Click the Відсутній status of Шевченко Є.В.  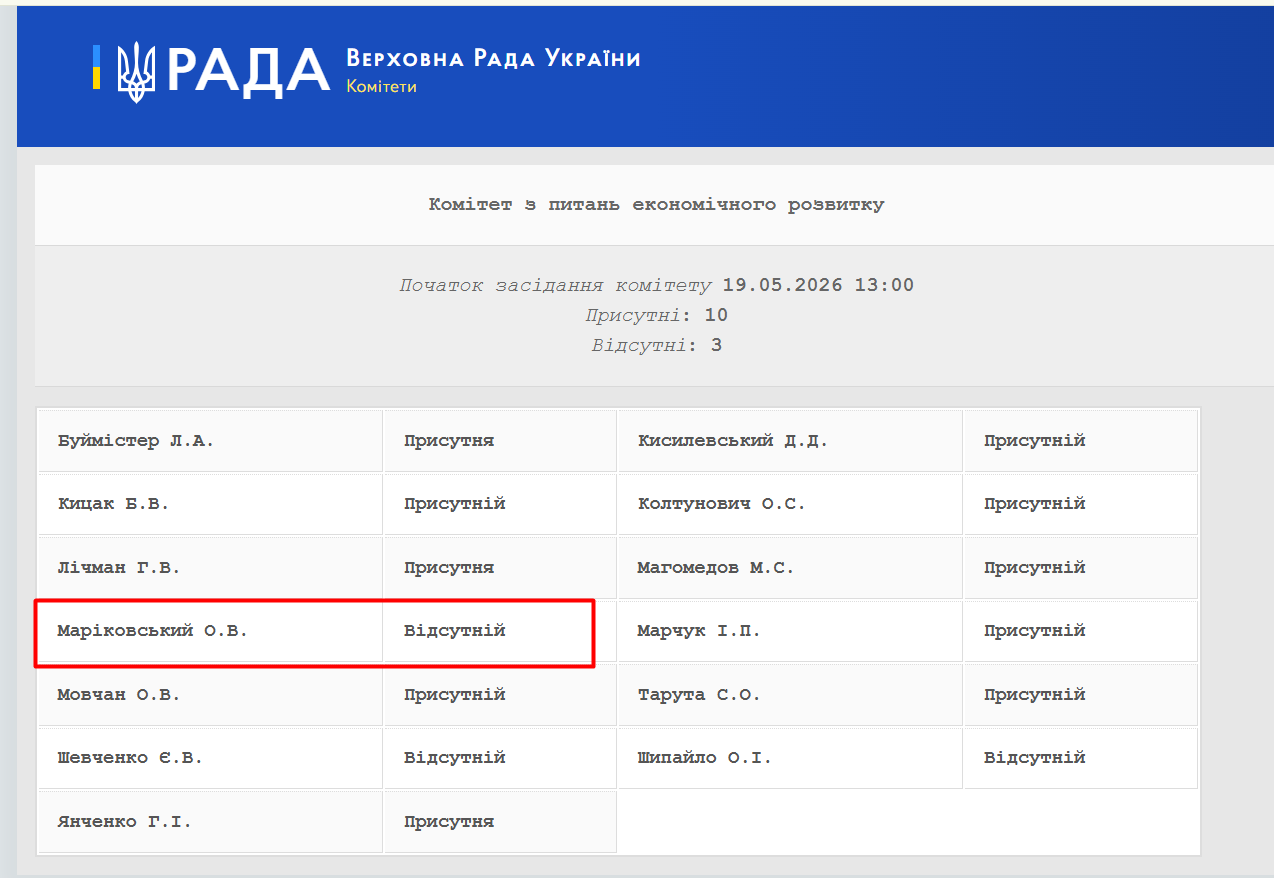pyautogui.click(x=455, y=758)
